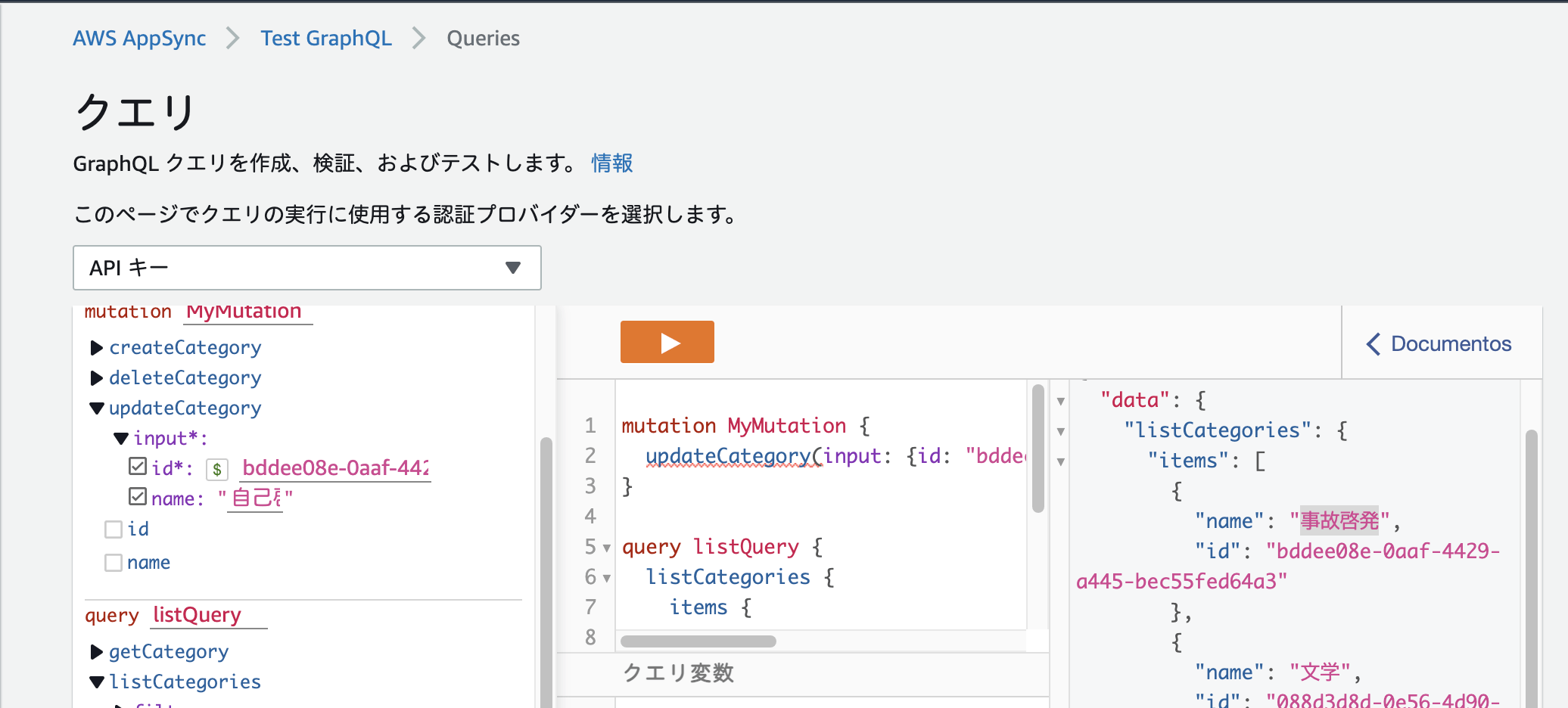Collapse the "items" array in results

[1061, 461]
